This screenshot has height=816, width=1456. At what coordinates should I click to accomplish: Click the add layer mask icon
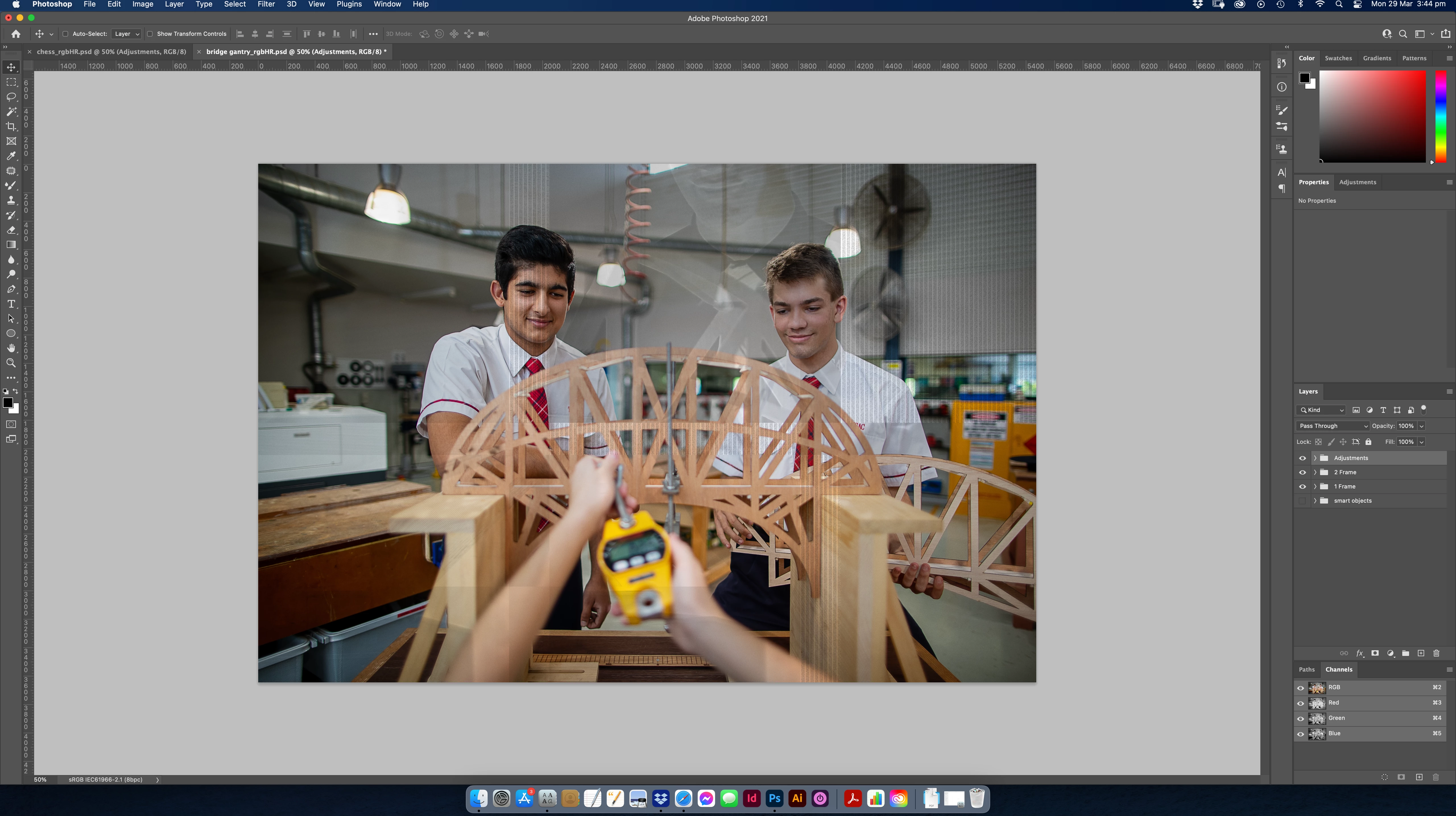(x=1375, y=653)
